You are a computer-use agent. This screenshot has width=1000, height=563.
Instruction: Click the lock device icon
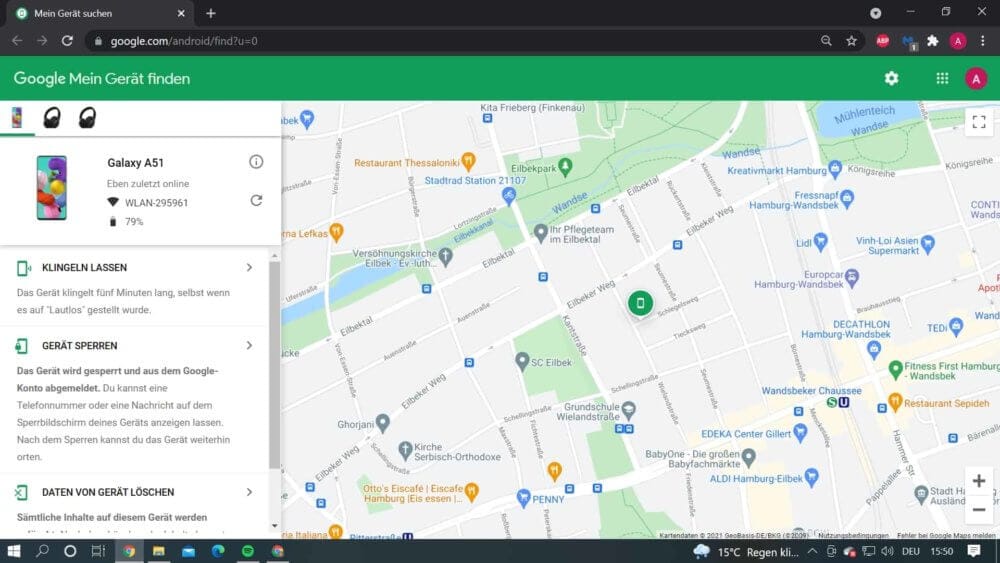point(22,346)
